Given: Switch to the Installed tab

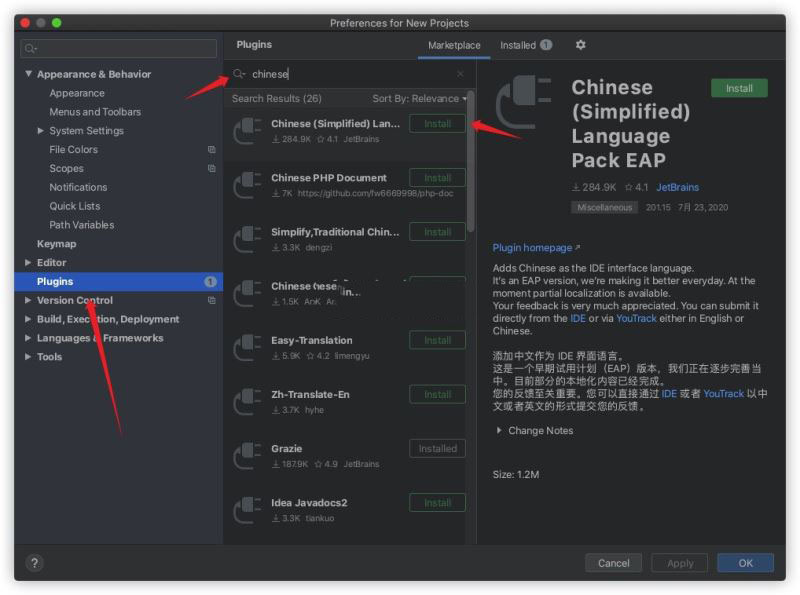Looking at the screenshot, I should (526, 45).
